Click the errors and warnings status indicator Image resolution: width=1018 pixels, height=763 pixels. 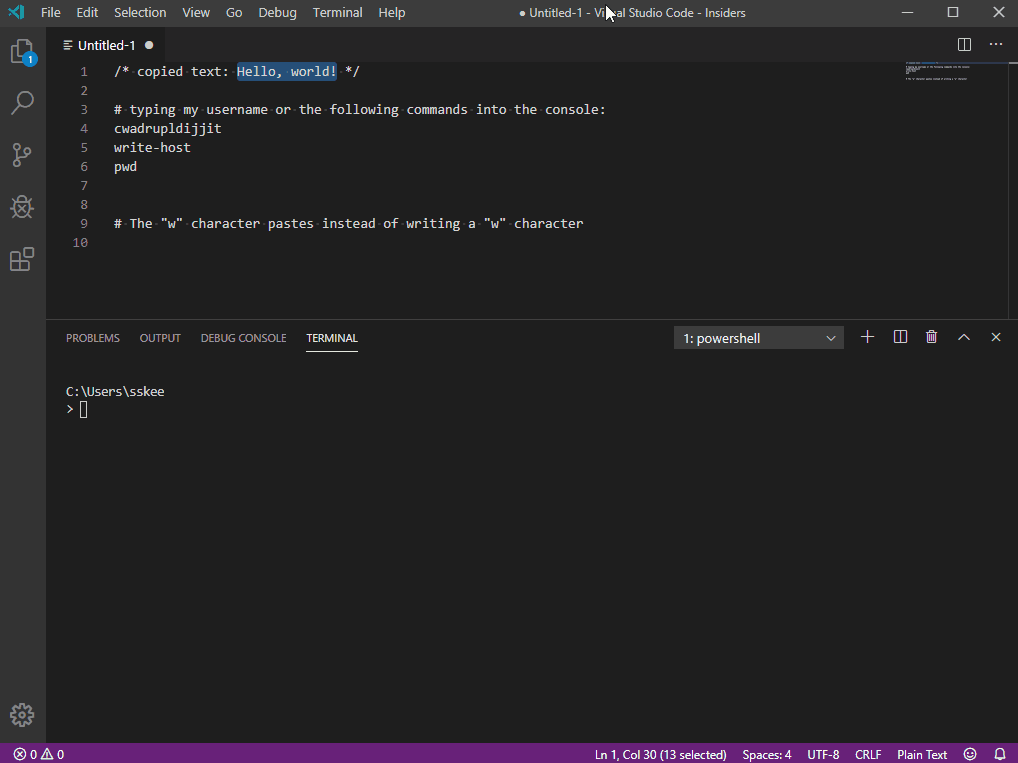click(39, 754)
